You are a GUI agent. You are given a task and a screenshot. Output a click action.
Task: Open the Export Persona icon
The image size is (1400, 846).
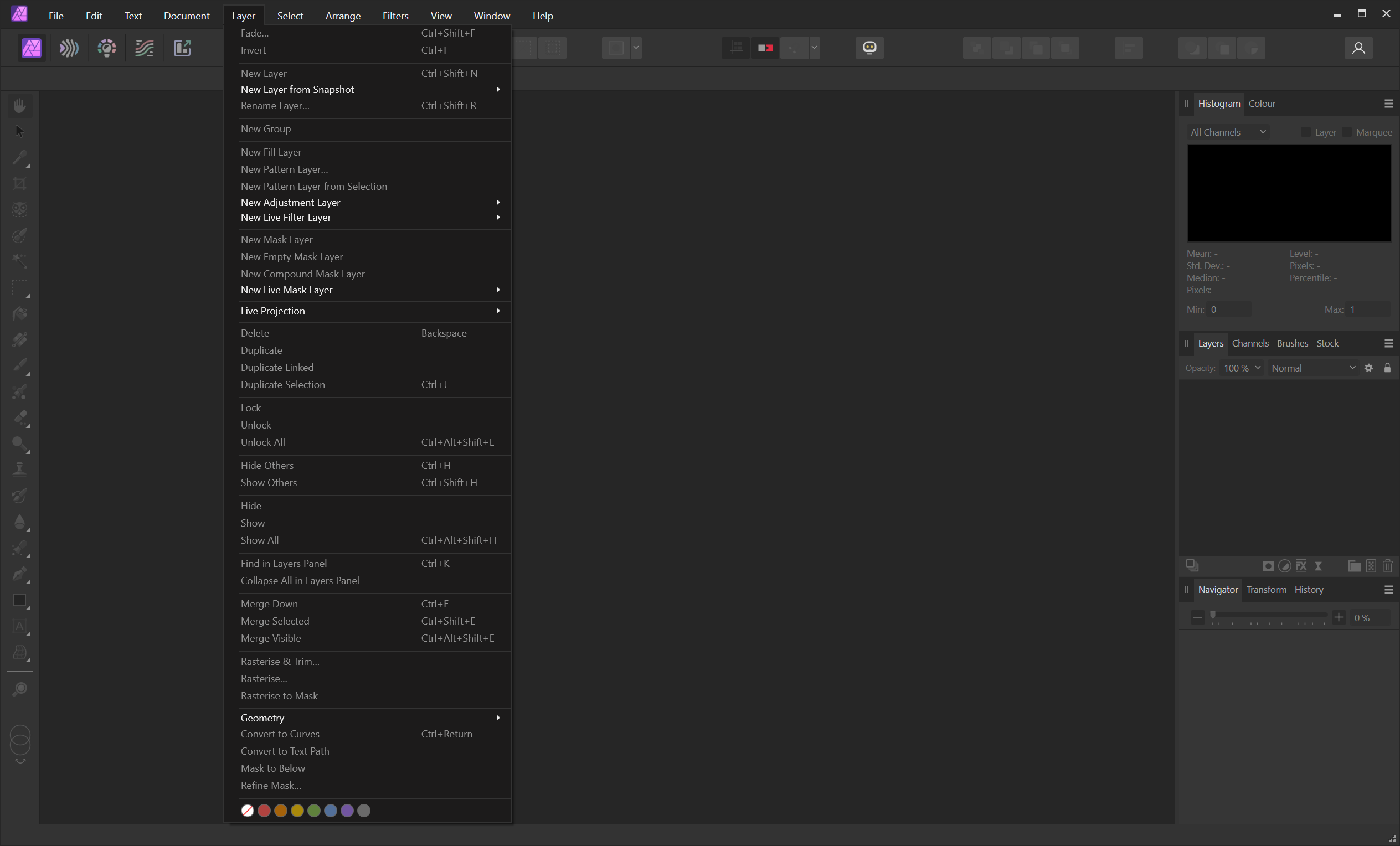tap(182, 48)
